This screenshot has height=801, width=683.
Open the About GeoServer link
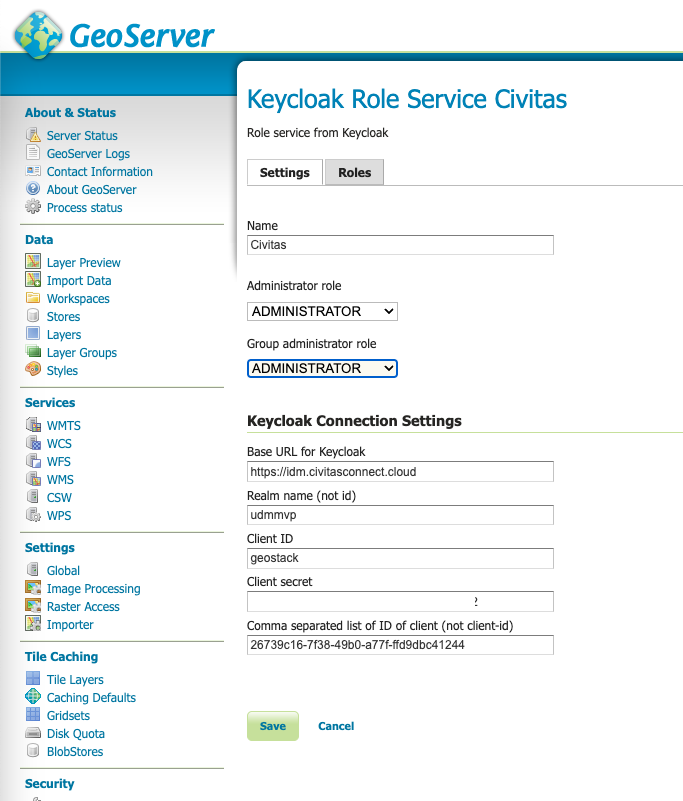point(91,190)
